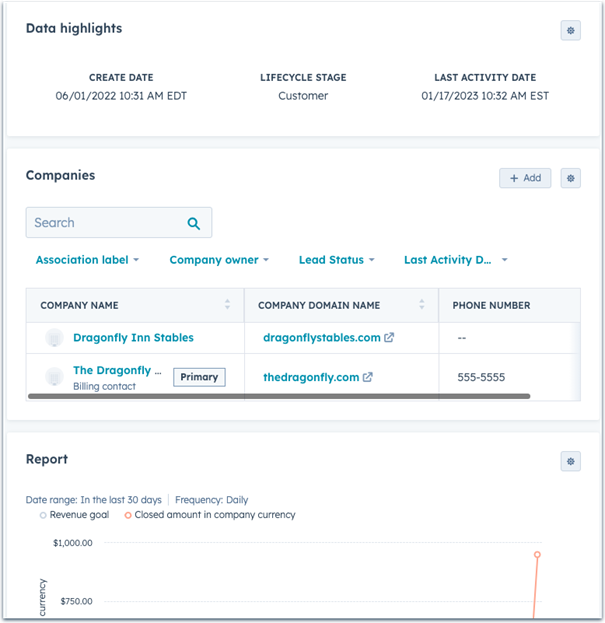Click the search magnifier icon
This screenshot has height=623, width=605.
click(193, 223)
